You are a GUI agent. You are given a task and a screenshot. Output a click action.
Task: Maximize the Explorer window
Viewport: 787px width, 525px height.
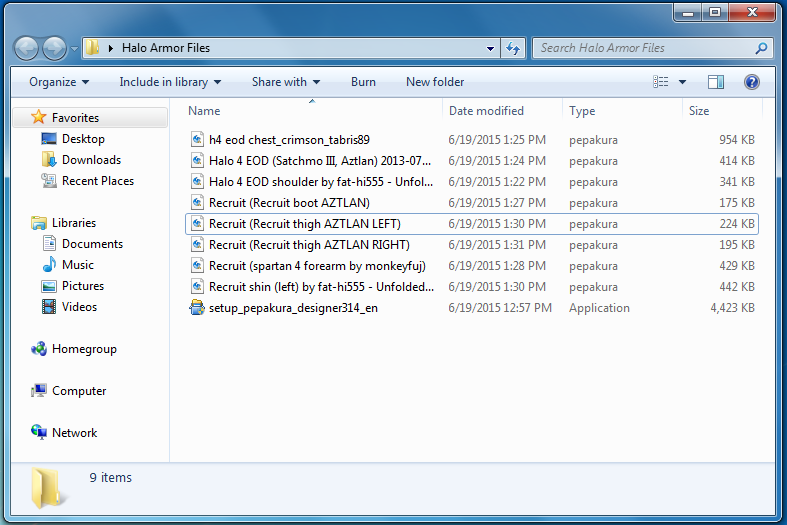(x=715, y=14)
